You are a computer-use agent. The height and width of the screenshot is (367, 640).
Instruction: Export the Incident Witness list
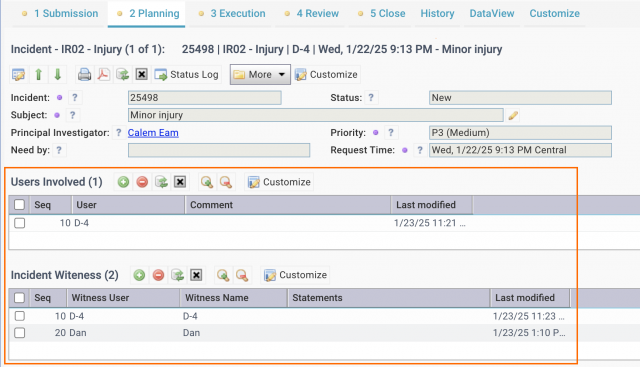pos(177,275)
